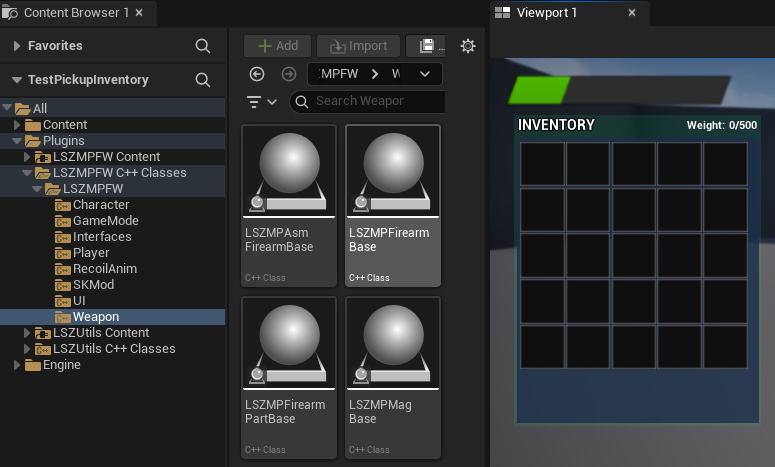Click the MPFW breadcrumb path segment
Image resolution: width=775 pixels, height=467 pixels.
coord(339,74)
